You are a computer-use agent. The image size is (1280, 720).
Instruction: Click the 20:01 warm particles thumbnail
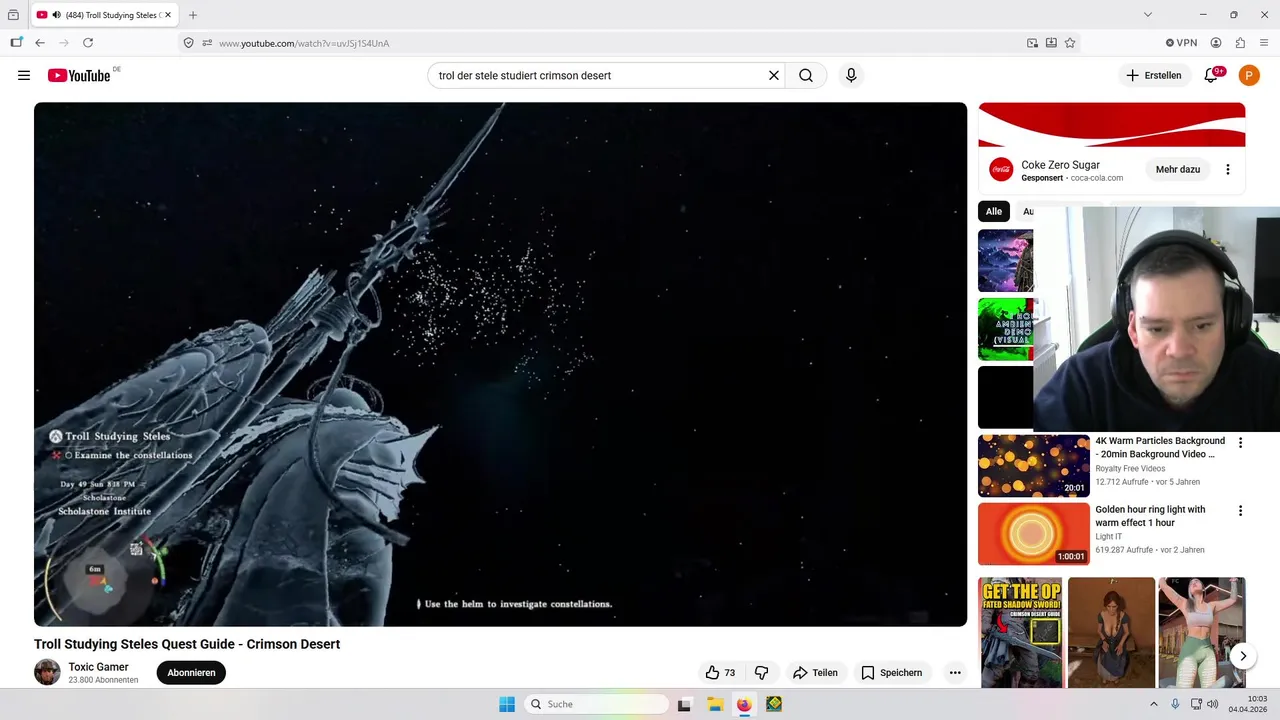point(1034,466)
